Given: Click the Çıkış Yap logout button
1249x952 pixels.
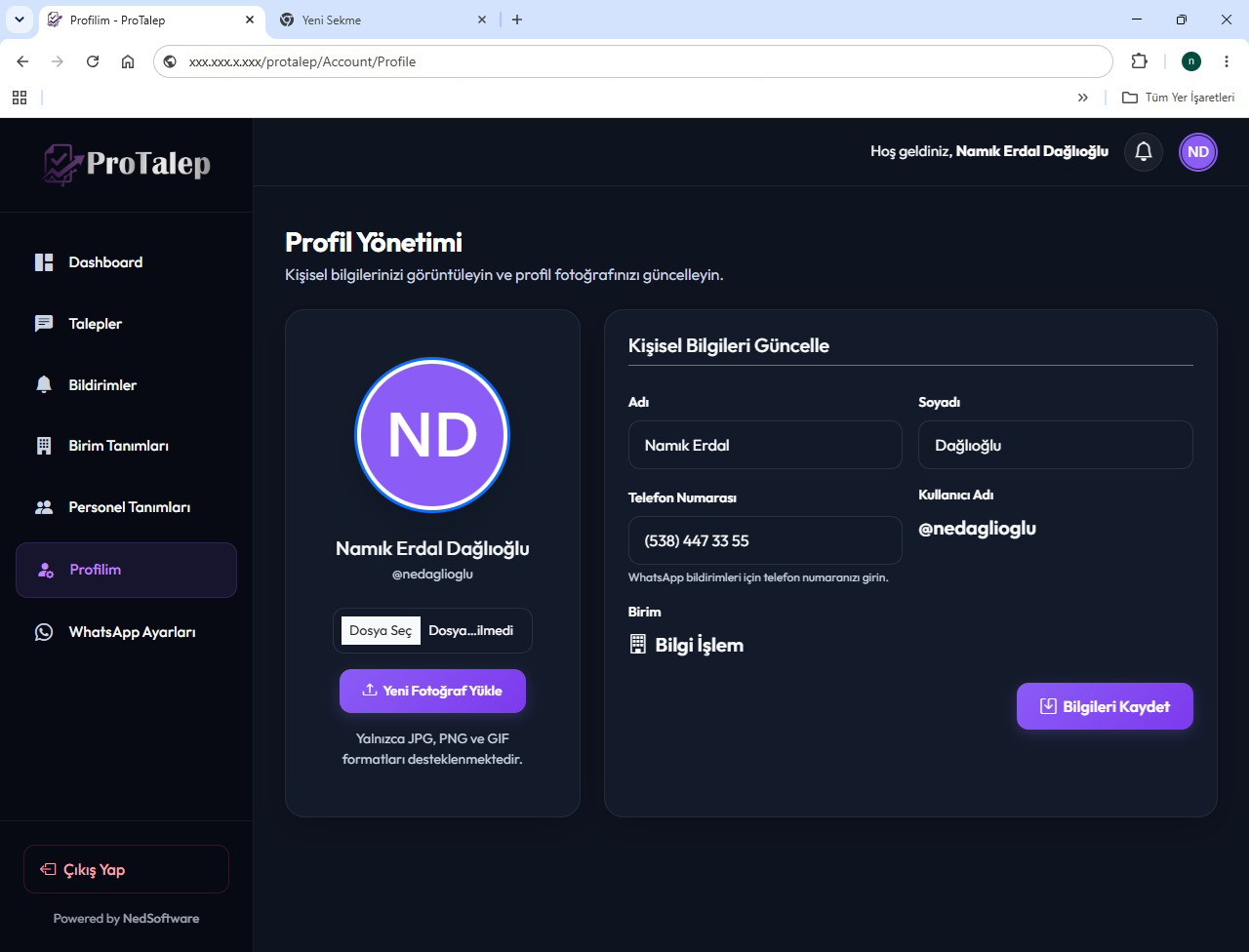Looking at the screenshot, I should (126, 869).
